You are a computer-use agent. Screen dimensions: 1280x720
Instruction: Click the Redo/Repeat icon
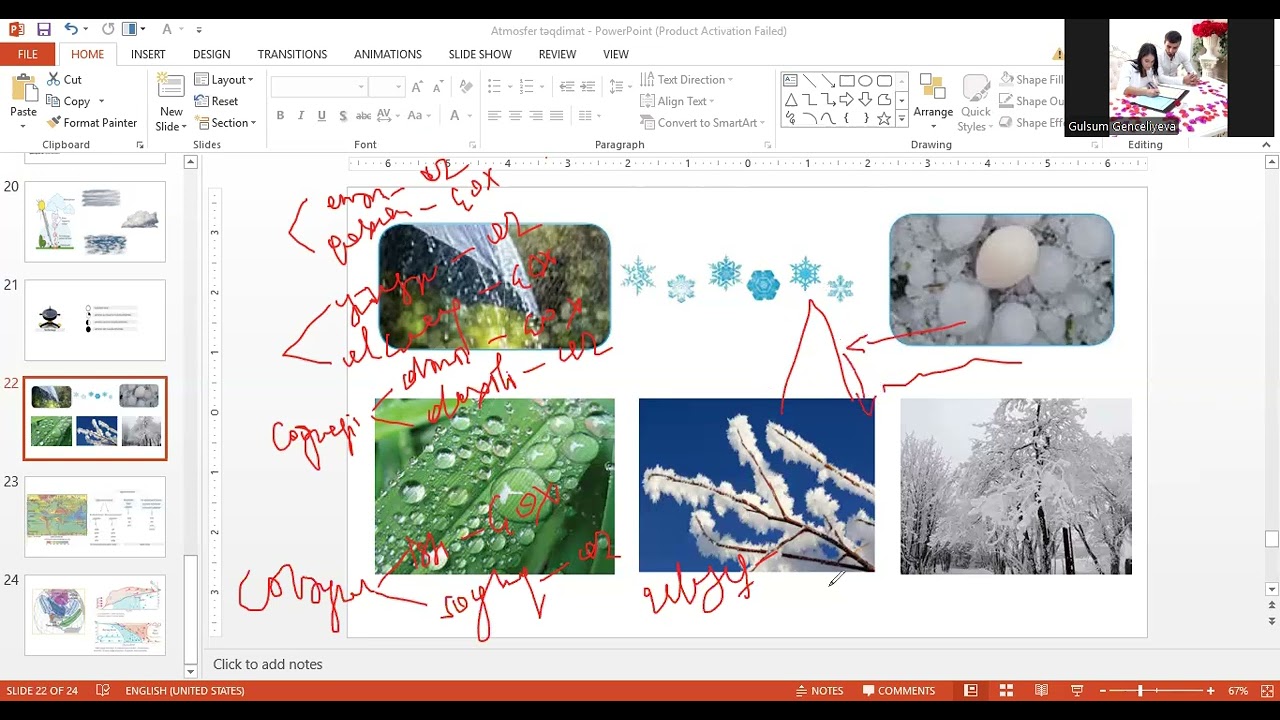pyautogui.click(x=108, y=30)
